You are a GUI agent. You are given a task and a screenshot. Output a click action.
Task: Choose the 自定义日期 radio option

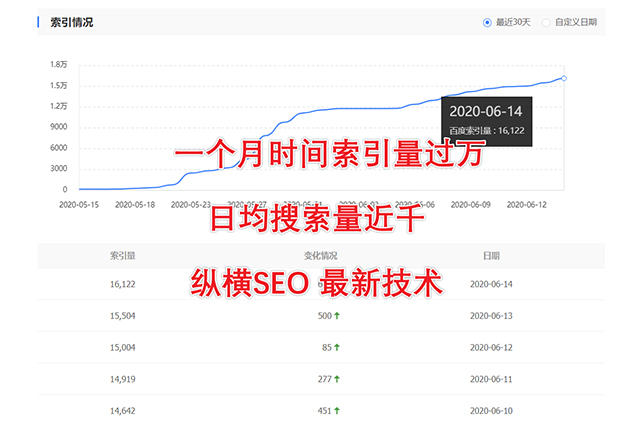pyautogui.click(x=546, y=22)
